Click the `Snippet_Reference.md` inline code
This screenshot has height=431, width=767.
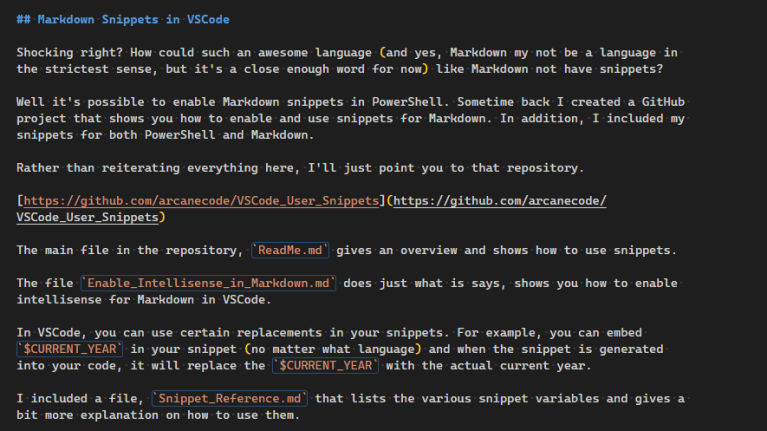[229, 398]
